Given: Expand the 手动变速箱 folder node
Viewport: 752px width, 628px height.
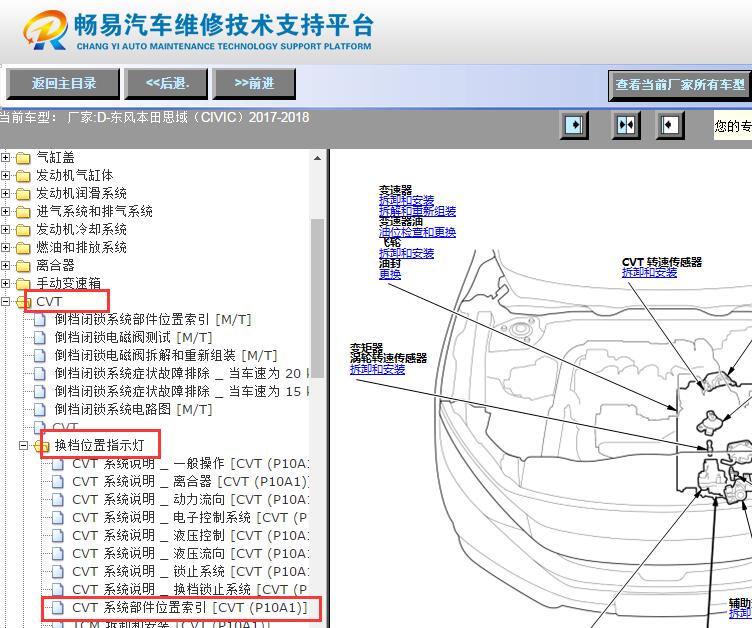Looking at the screenshot, I should click(5, 284).
